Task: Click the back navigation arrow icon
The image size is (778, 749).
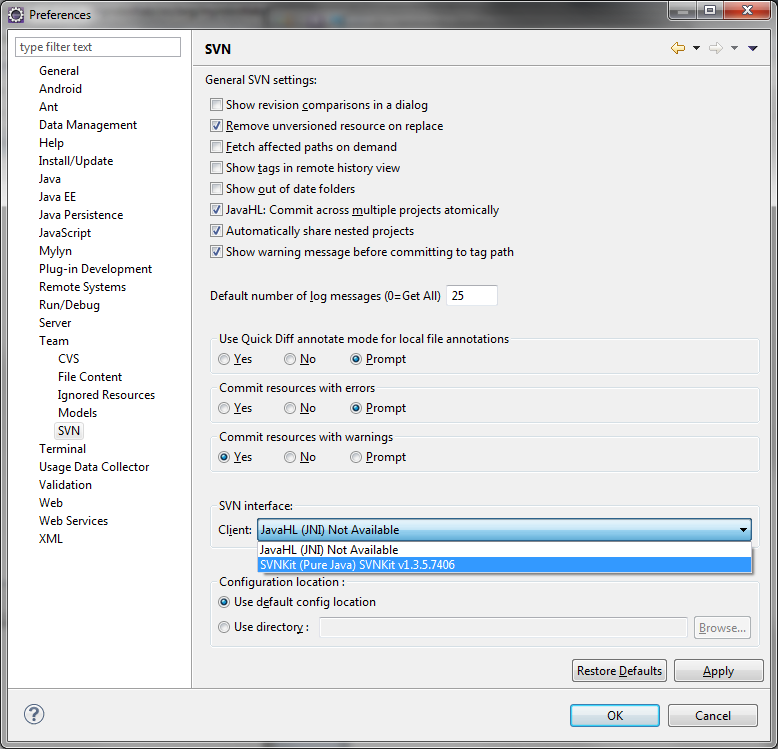Action: click(x=678, y=48)
